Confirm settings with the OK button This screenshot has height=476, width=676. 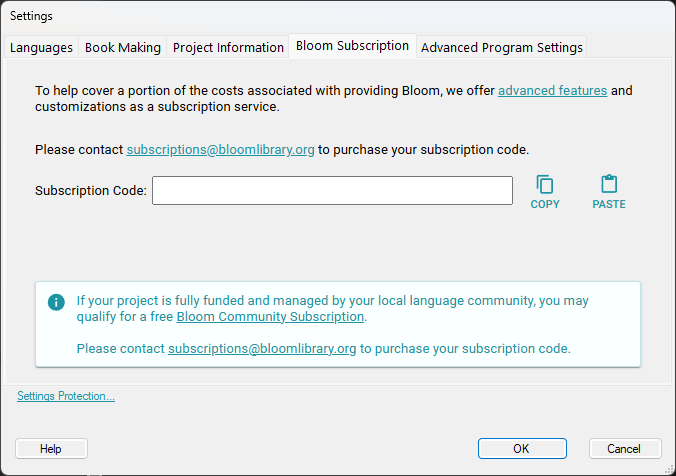coord(522,449)
